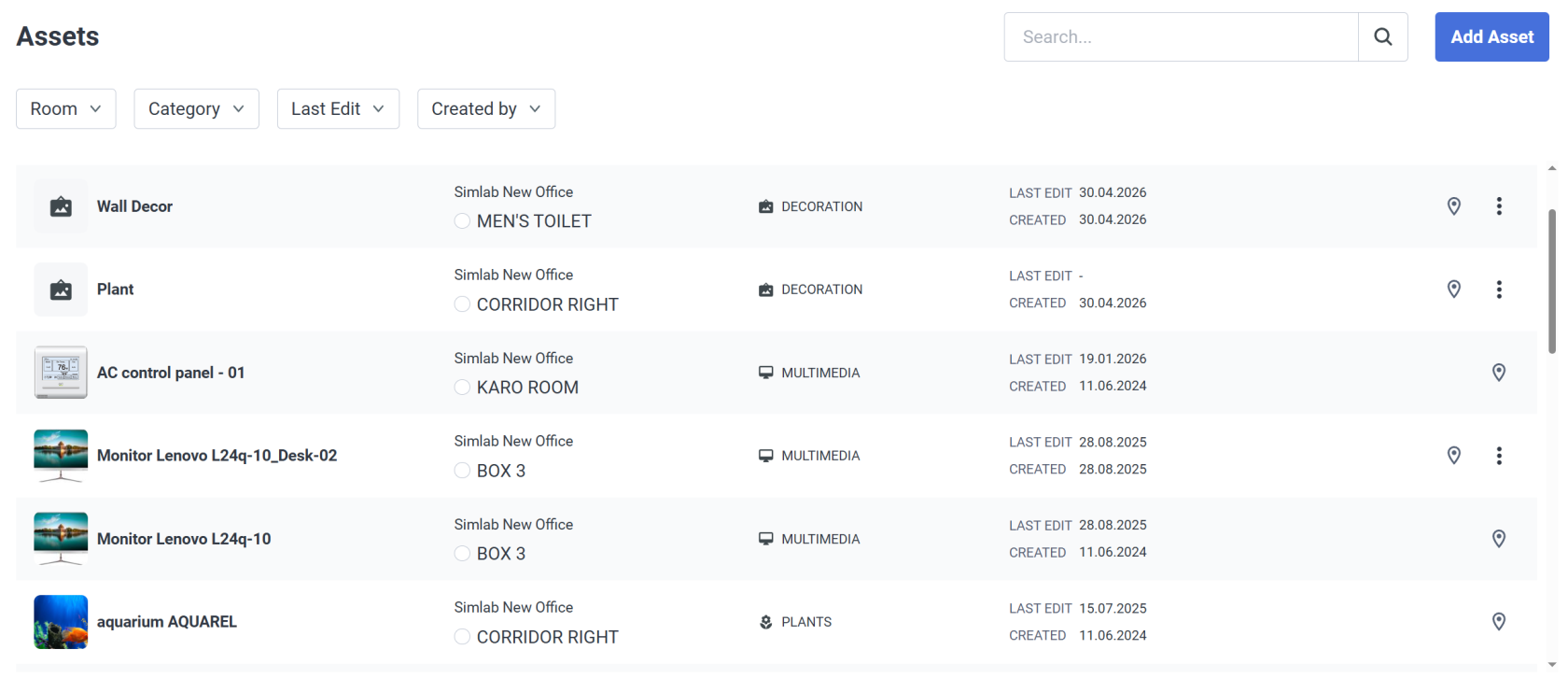Image resolution: width=1568 pixels, height=692 pixels.
Task: Click the scrollbar down arrow
Action: tap(1552, 665)
